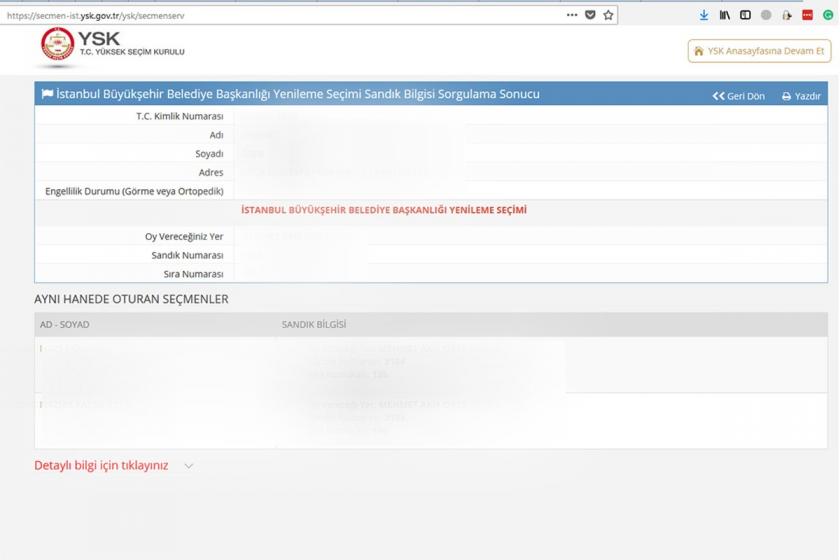The height and width of the screenshot is (560, 840).
Task: Click the Adres row label
Action: pos(211,173)
